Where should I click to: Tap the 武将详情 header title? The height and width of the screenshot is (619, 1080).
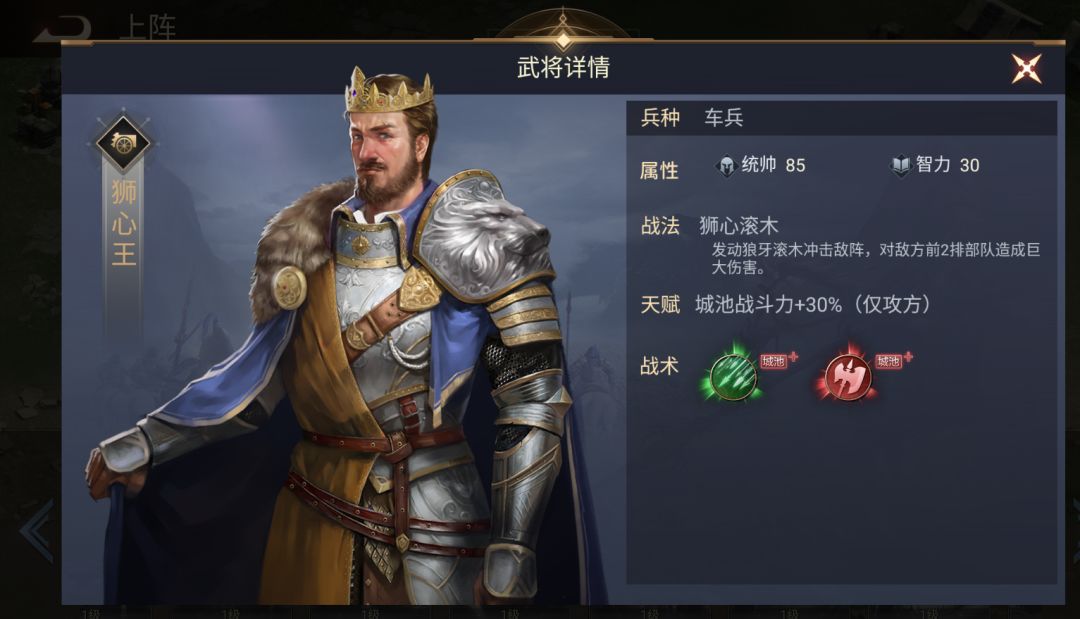click(x=563, y=67)
